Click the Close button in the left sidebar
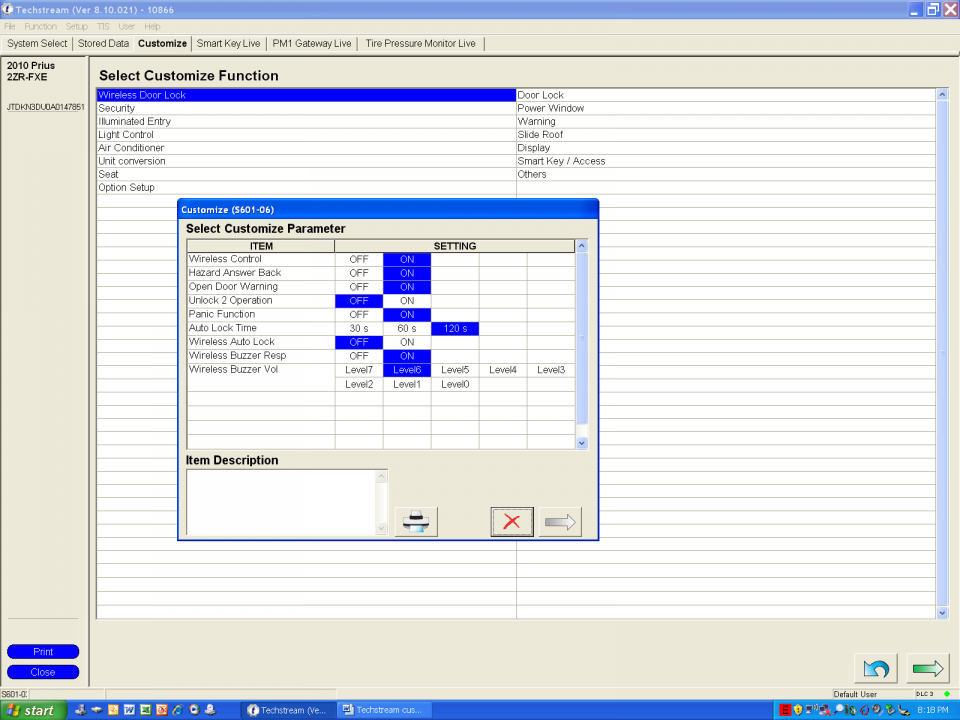This screenshot has width=960, height=720. (x=43, y=672)
